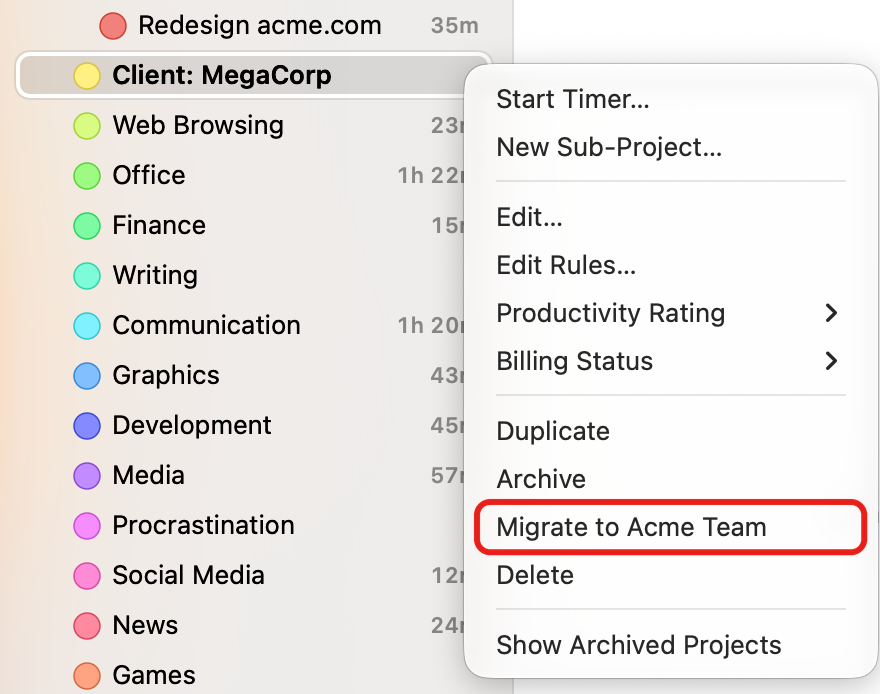
Task: Click the News project color dot
Action: (x=87, y=625)
